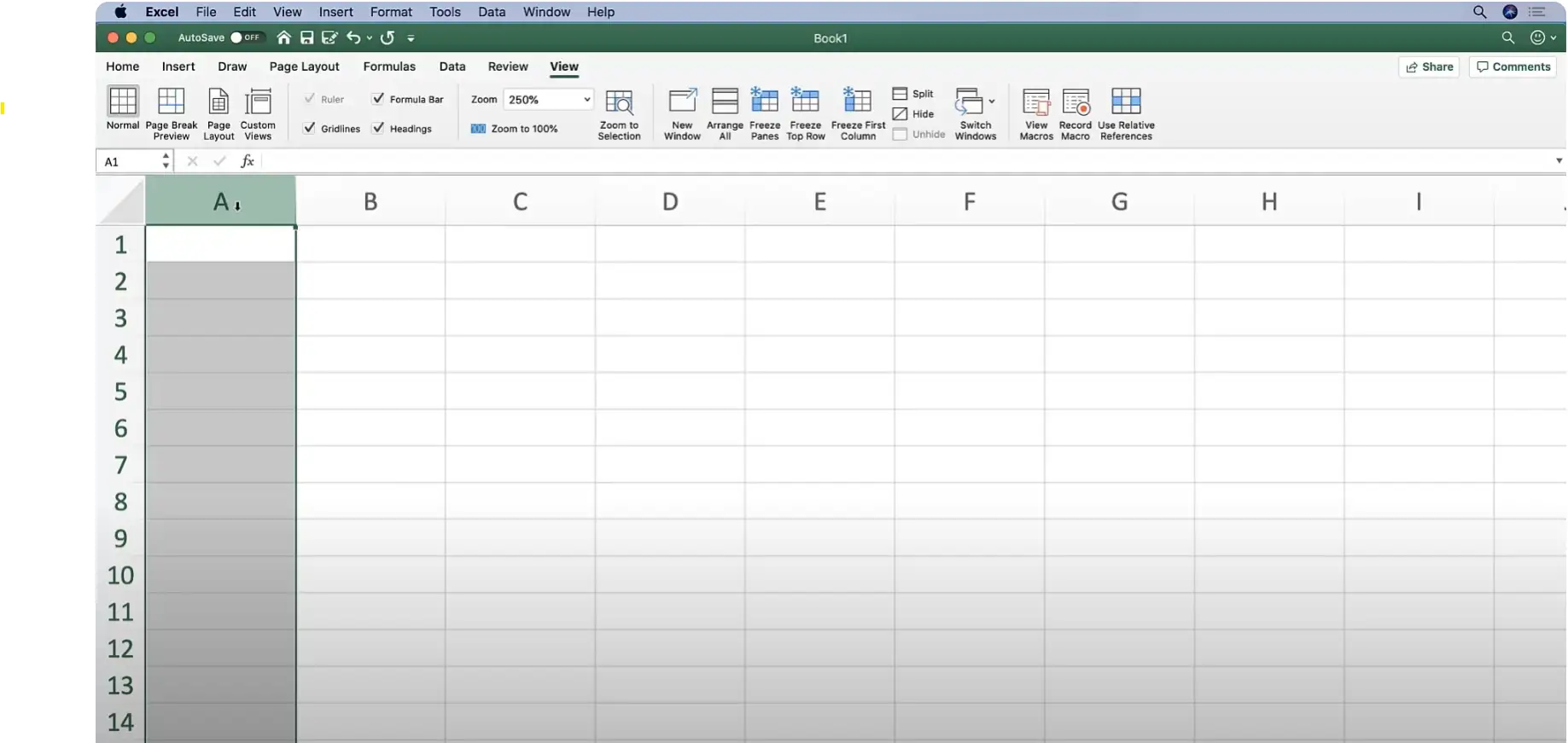Click the Name Box showing A1

(x=128, y=161)
